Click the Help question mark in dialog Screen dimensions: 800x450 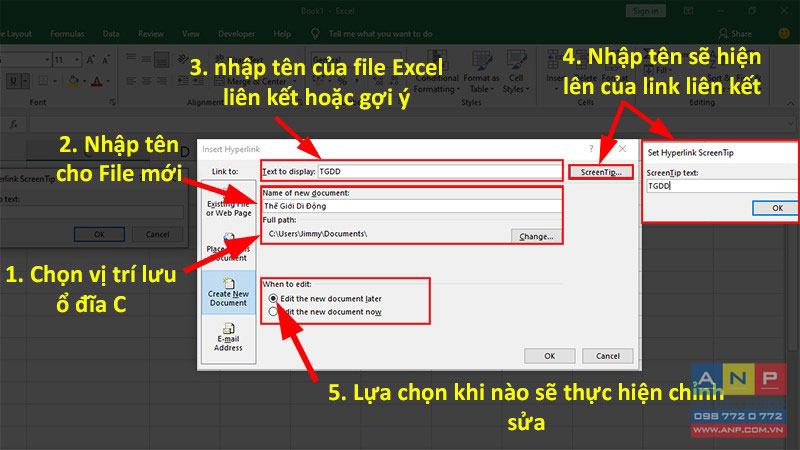(x=591, y=148)
